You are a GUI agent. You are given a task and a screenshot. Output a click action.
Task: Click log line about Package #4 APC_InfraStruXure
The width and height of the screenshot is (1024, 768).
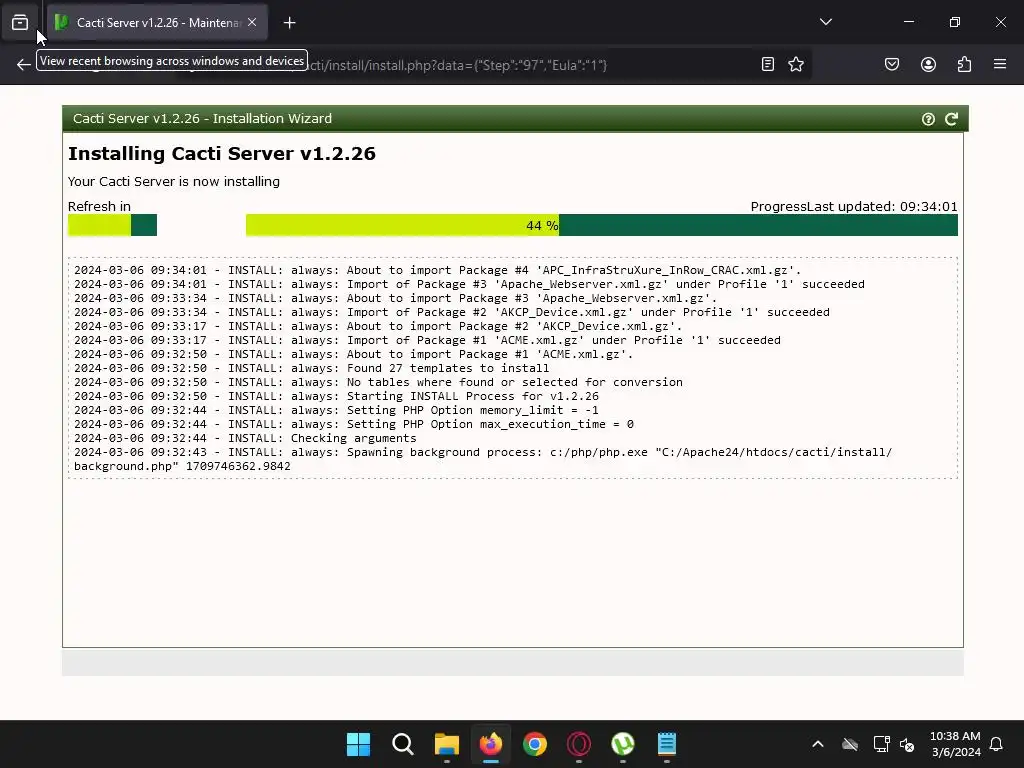438,270
